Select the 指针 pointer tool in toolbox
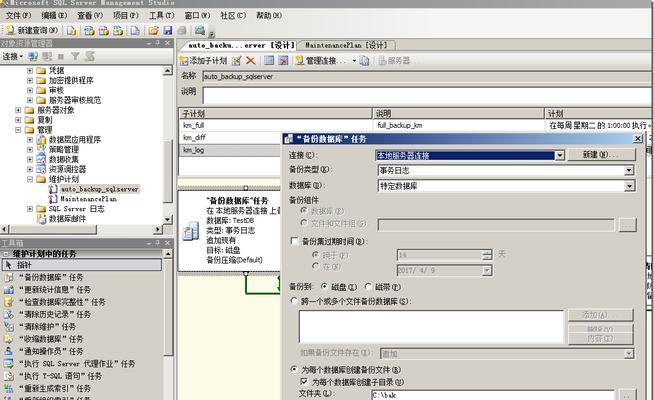The width and height of the screenshot is (654, 400). pos(82,265)
